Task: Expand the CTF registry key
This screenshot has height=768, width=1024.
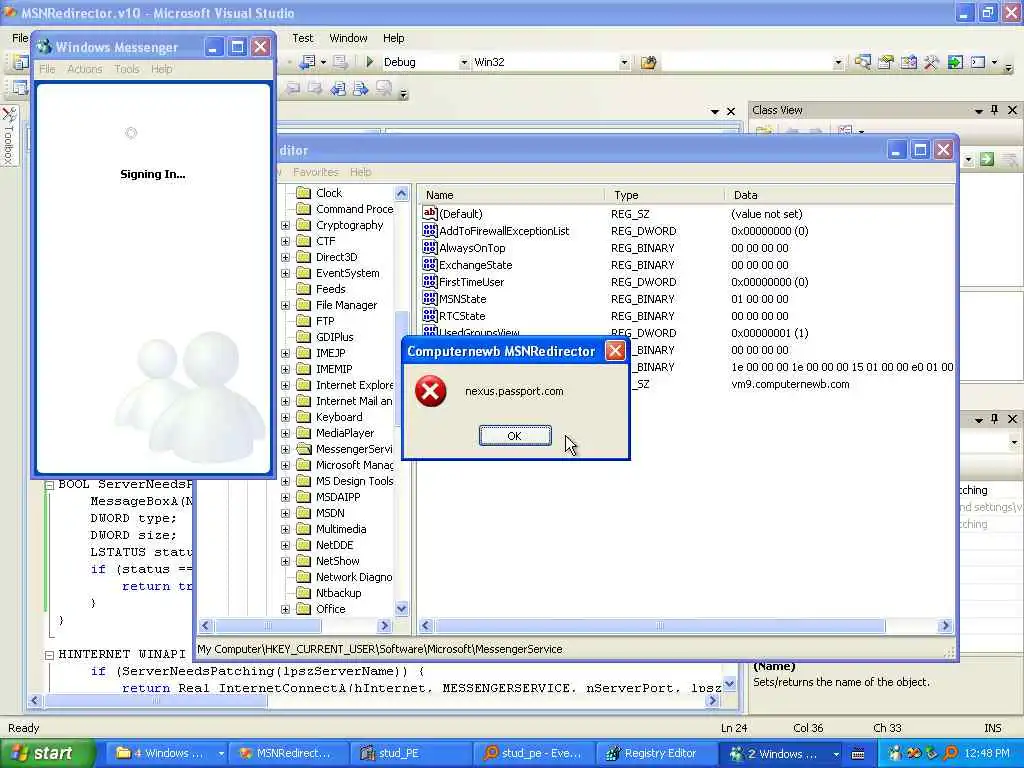Action: (285, 241)
